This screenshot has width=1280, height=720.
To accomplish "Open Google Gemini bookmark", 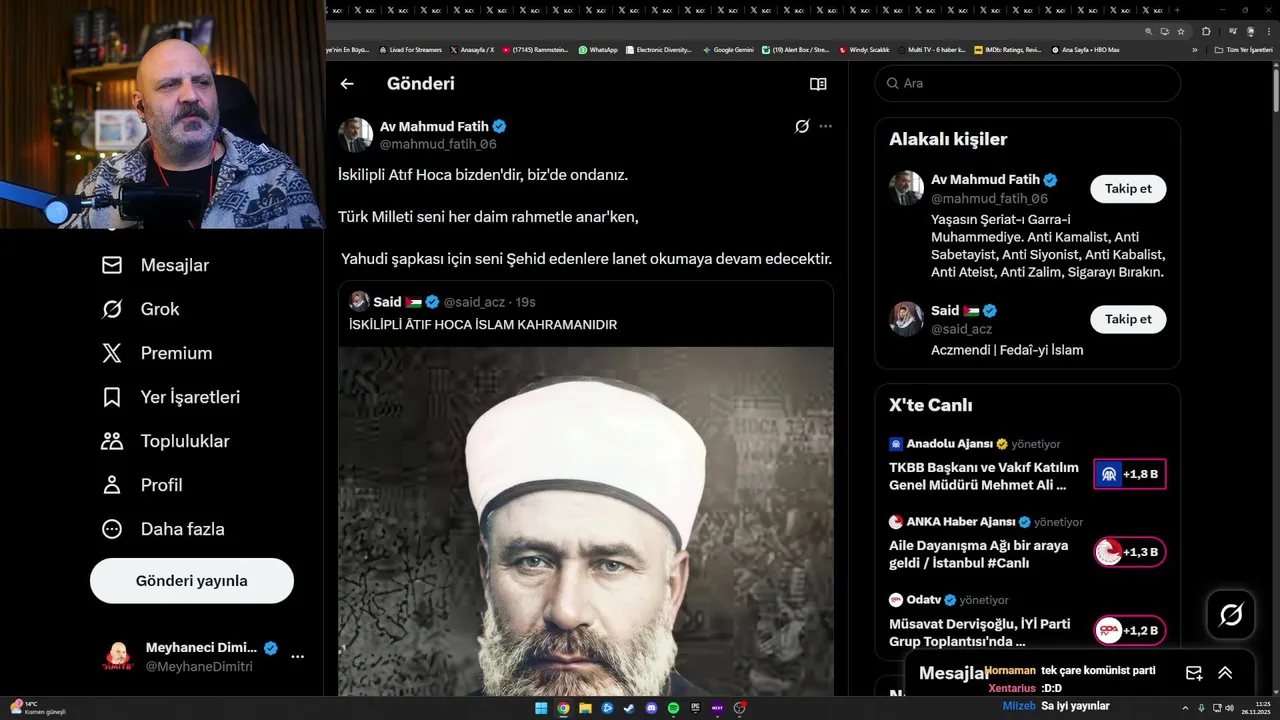I will click(728, 49).
